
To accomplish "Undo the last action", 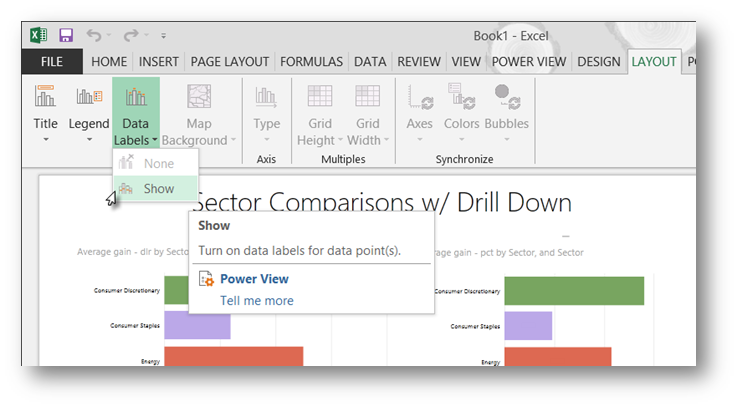I will coord(94,35).
